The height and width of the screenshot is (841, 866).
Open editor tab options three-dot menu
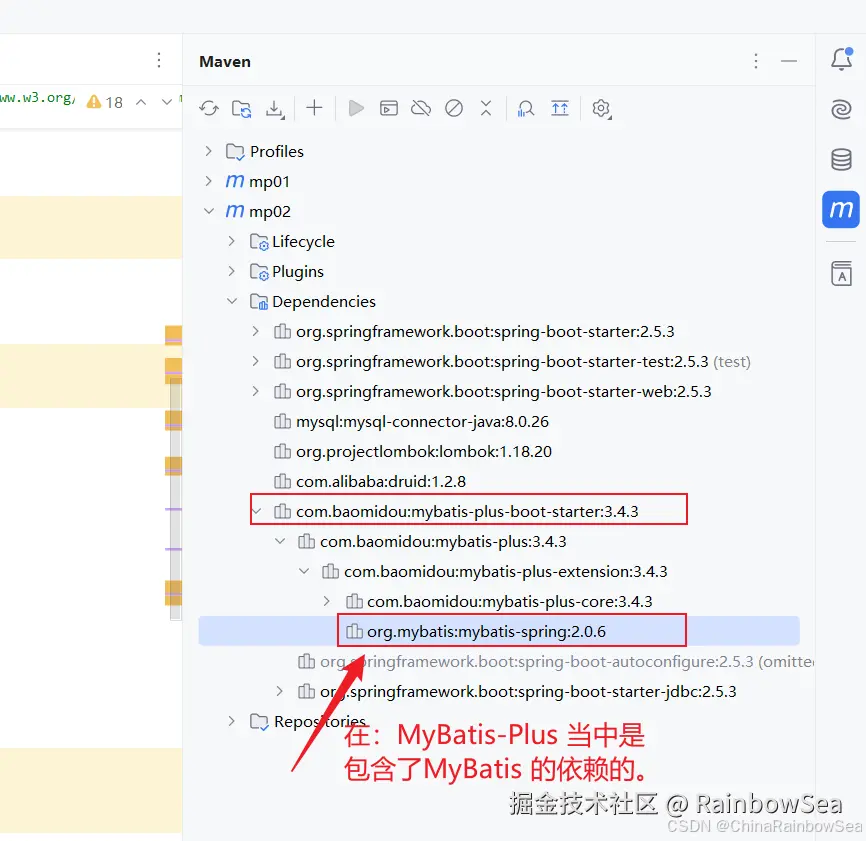pyautogui.click(x=159, y=60)
